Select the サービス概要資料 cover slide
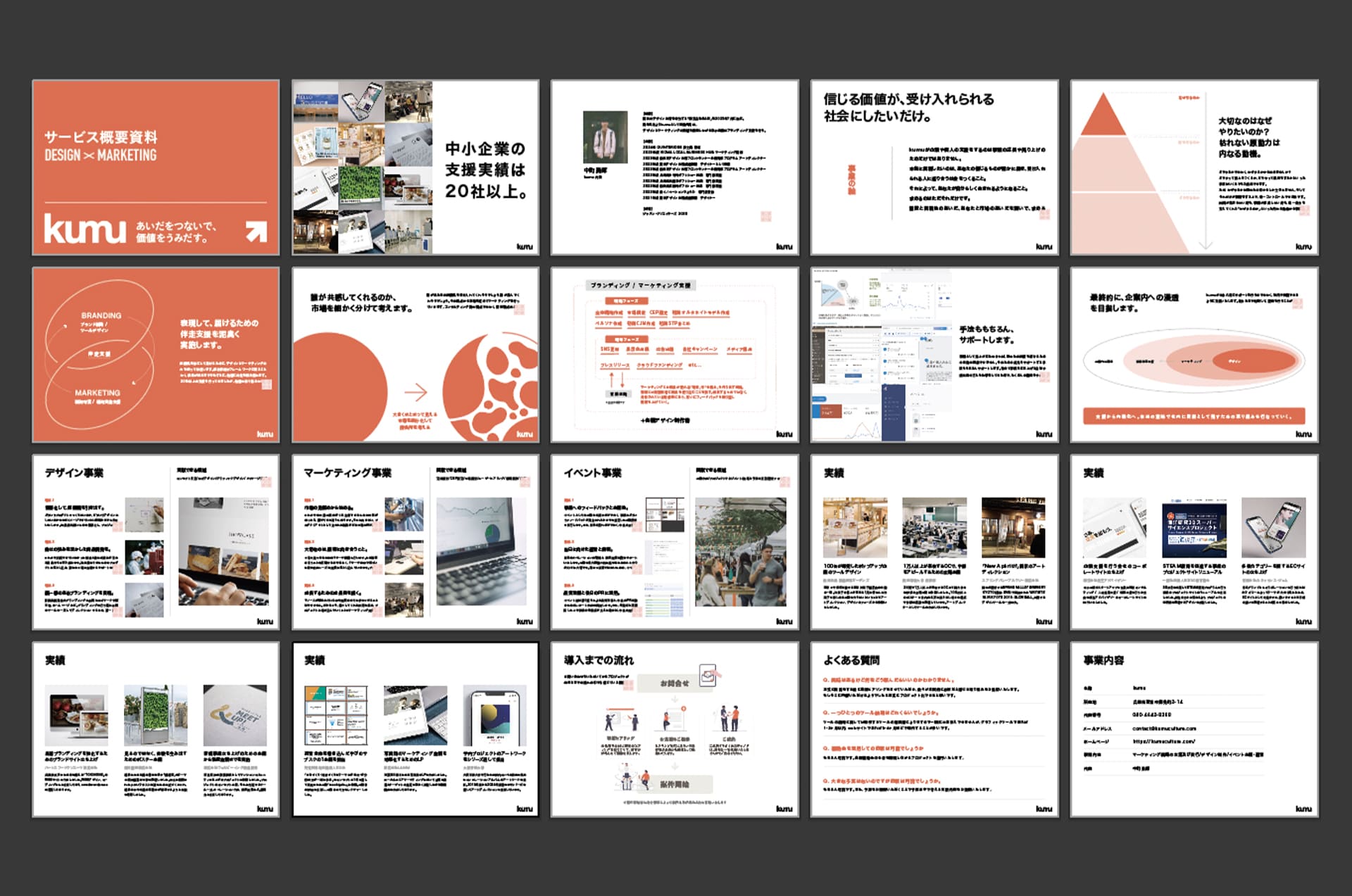This screenshot has width=1352, height=896. pyautogui.click(x=156, y=168)
